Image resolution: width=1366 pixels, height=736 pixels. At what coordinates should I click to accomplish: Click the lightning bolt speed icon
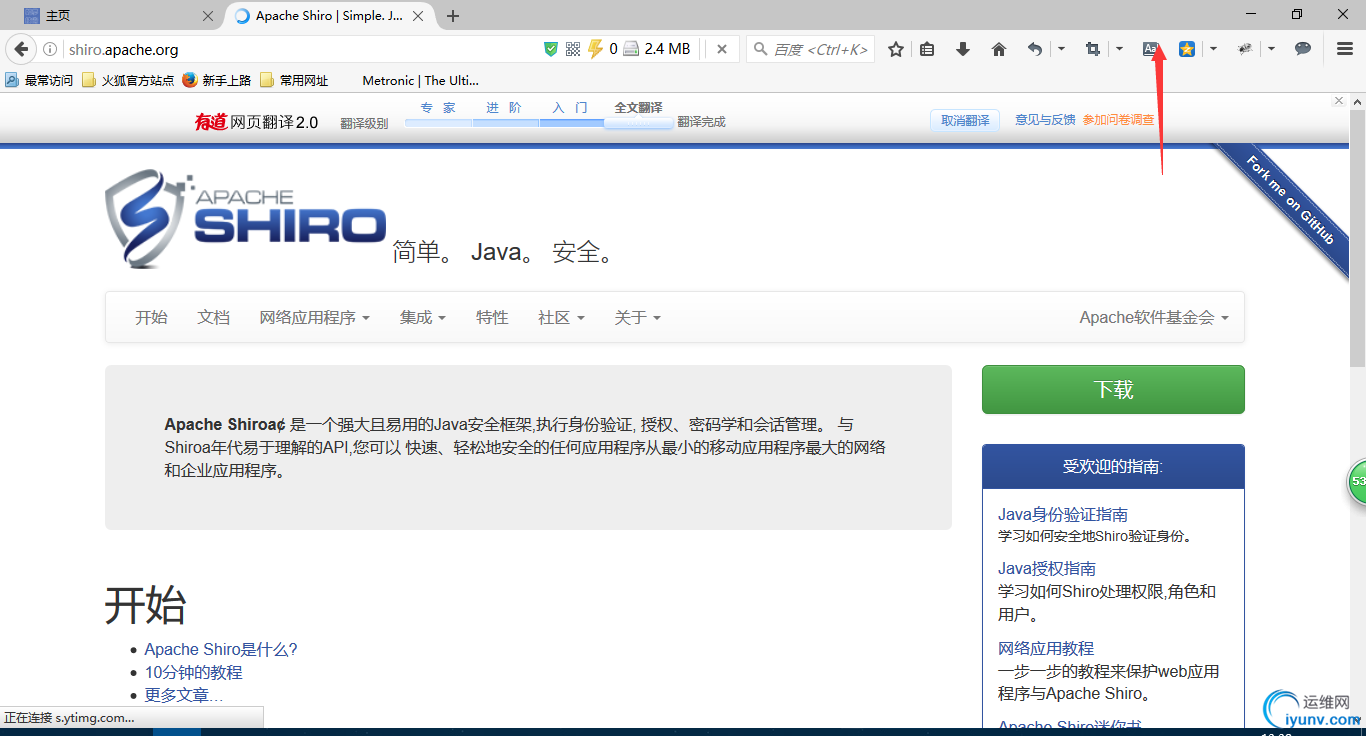[595, 49]
